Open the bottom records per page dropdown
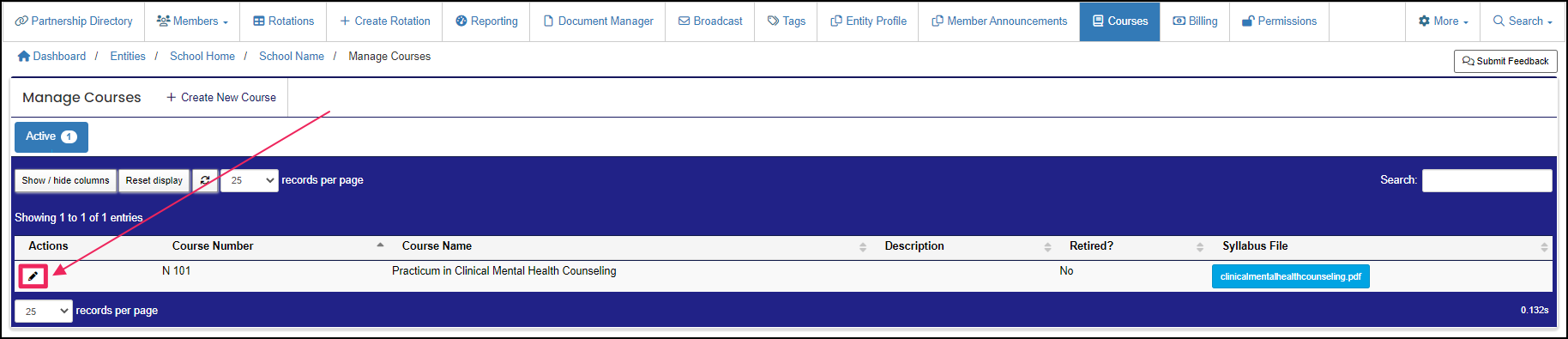This screenshot has height=339, width=1568. tap(44, 311)
